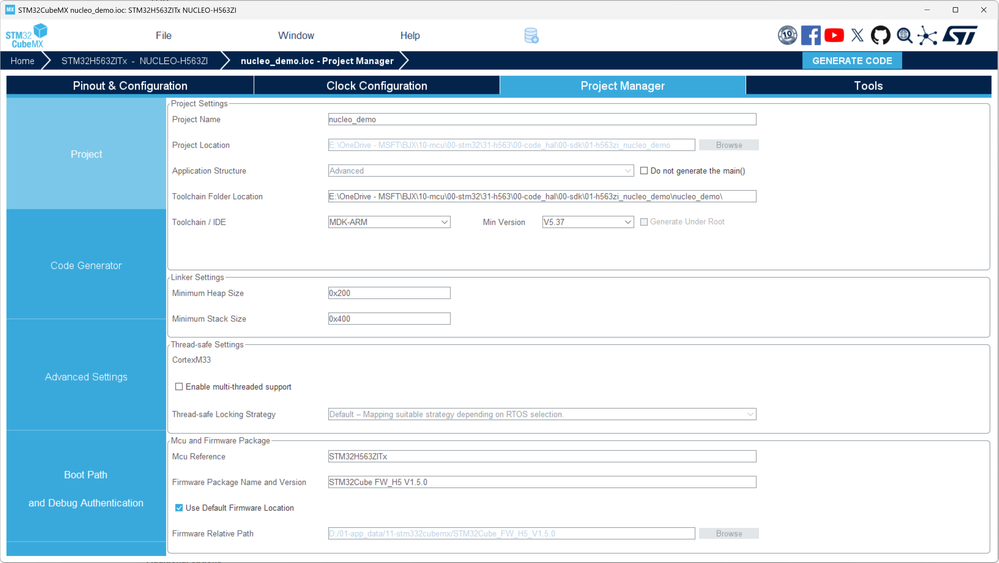Open the Window menu
999x563 pixels.
coord(296,36)
